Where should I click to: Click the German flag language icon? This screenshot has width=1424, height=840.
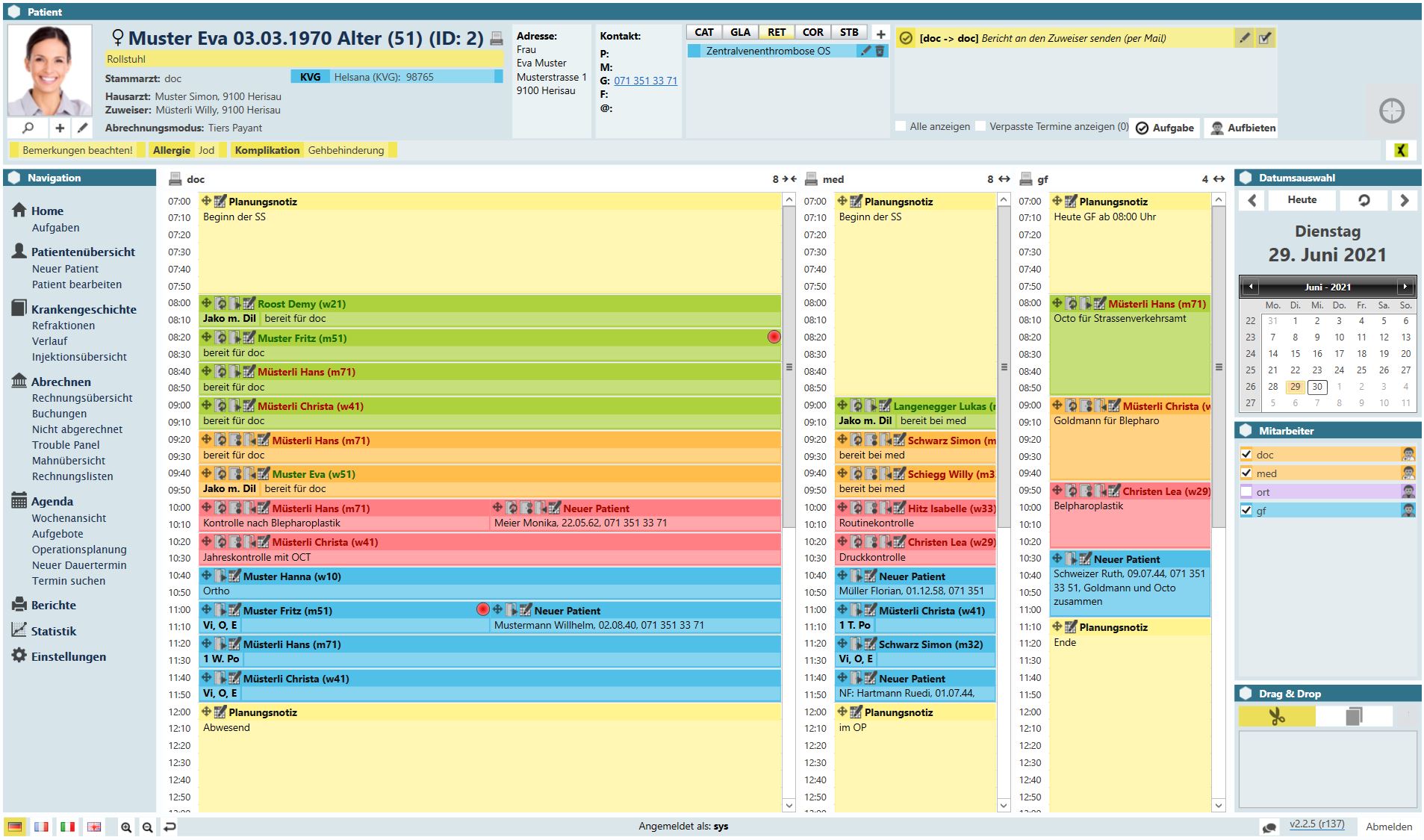click(x=15, y=827)
